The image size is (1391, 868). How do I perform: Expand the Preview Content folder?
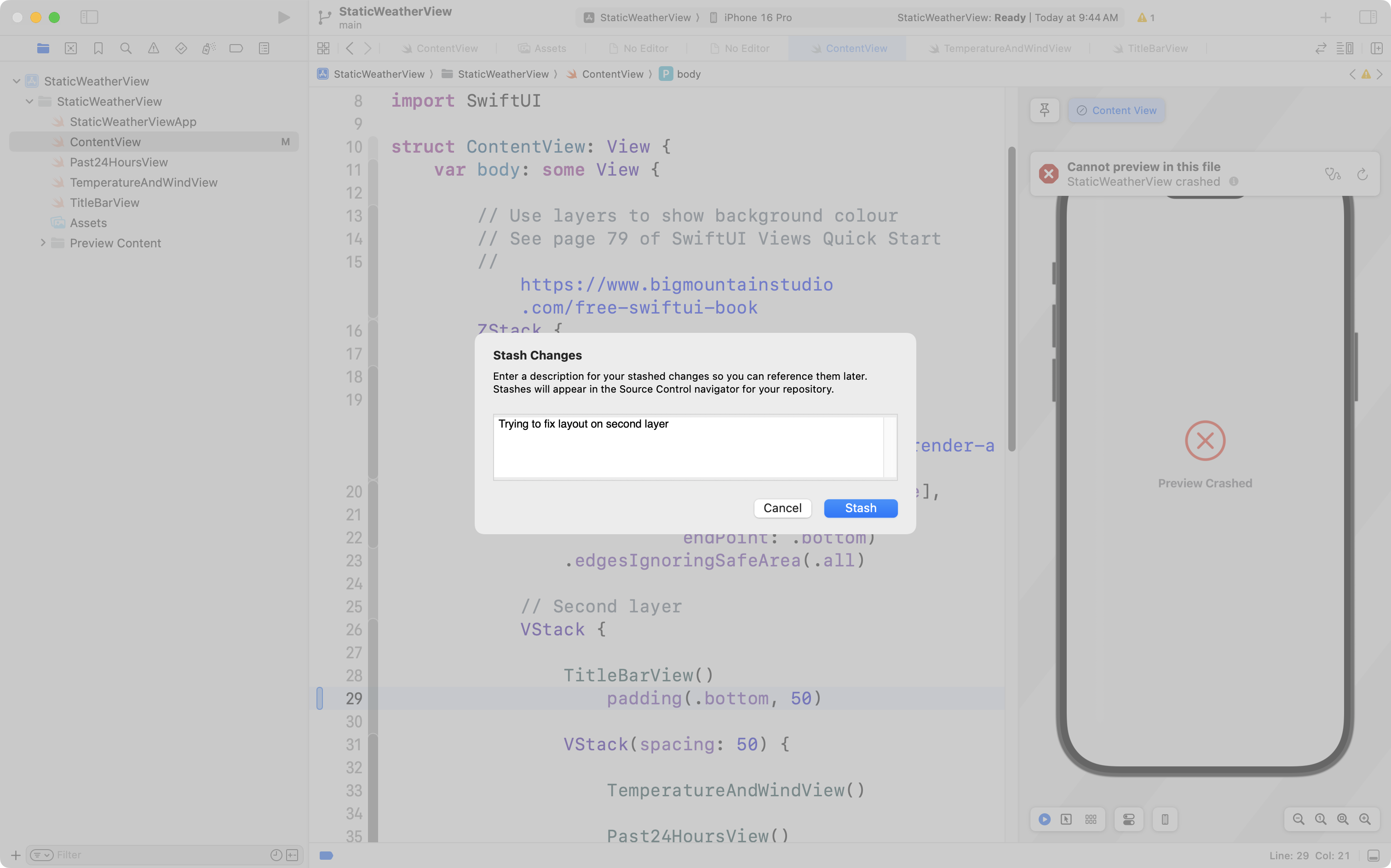(x=42, y=243)
